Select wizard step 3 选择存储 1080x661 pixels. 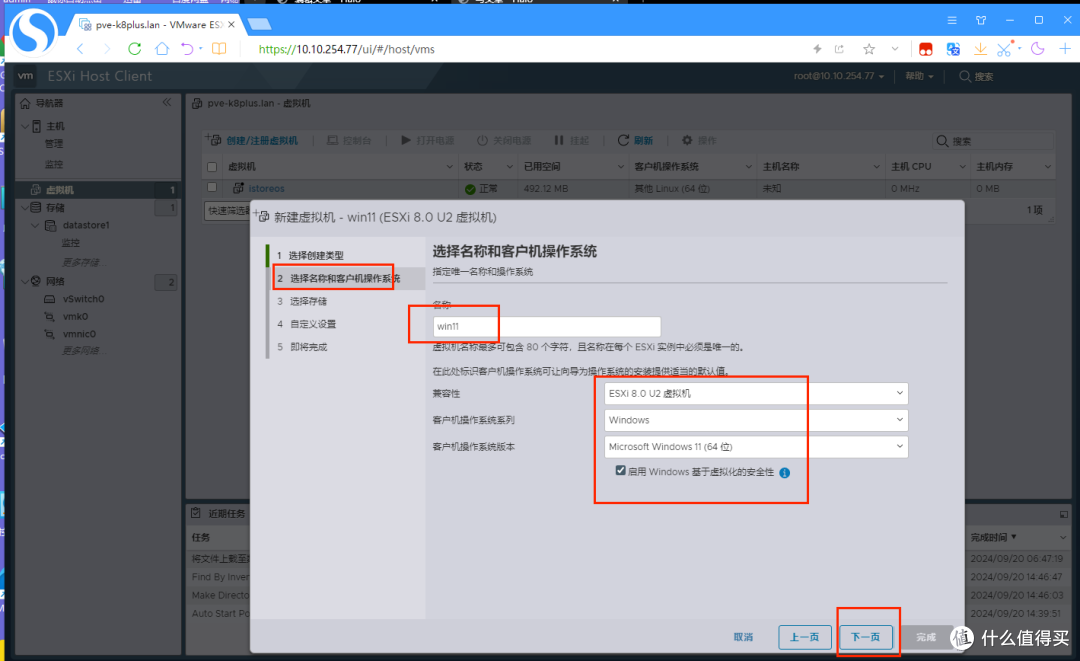pos(308,301)
